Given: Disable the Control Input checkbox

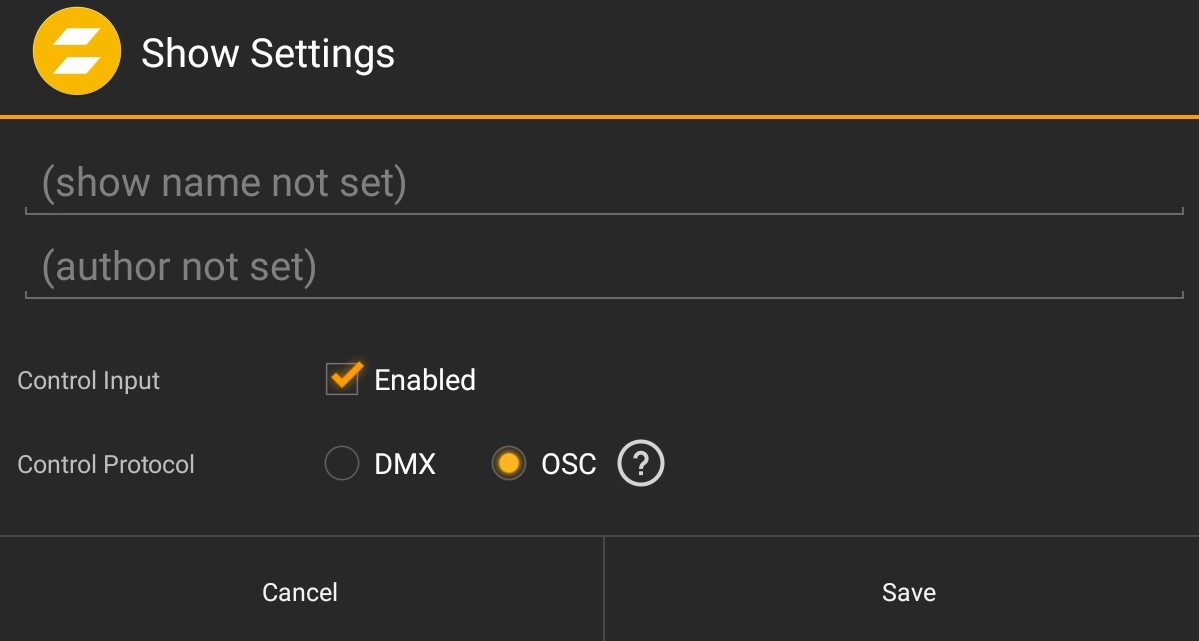Looking at the screenshot, I should coord(342,379).
